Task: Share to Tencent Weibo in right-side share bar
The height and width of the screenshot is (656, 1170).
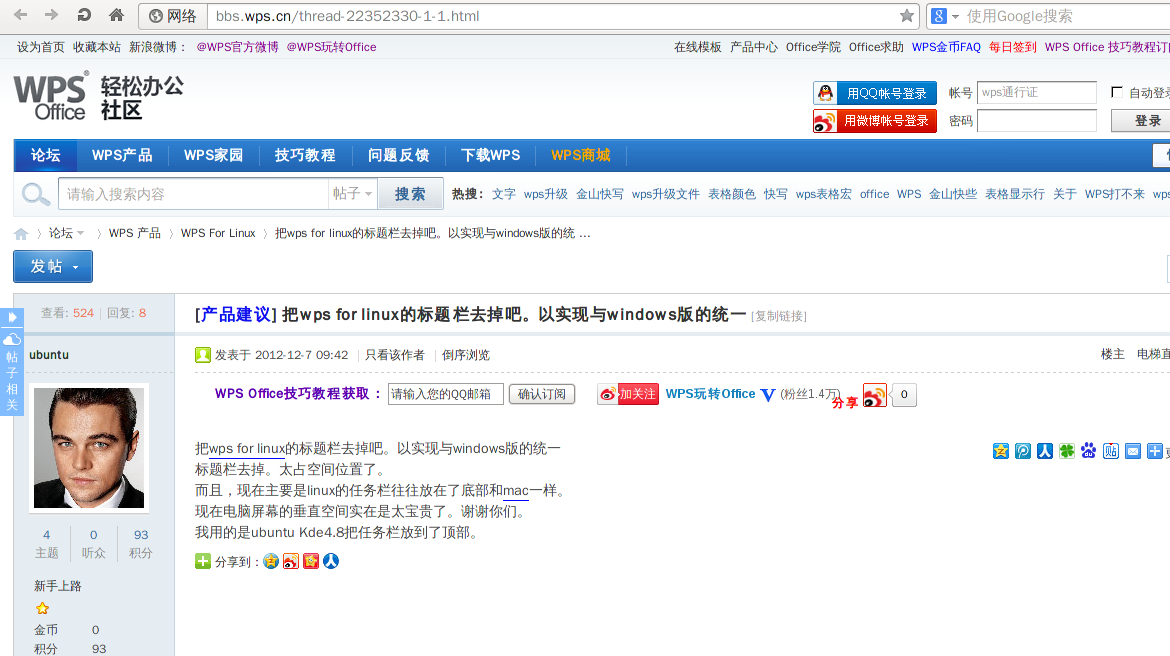Action: 1023,451
